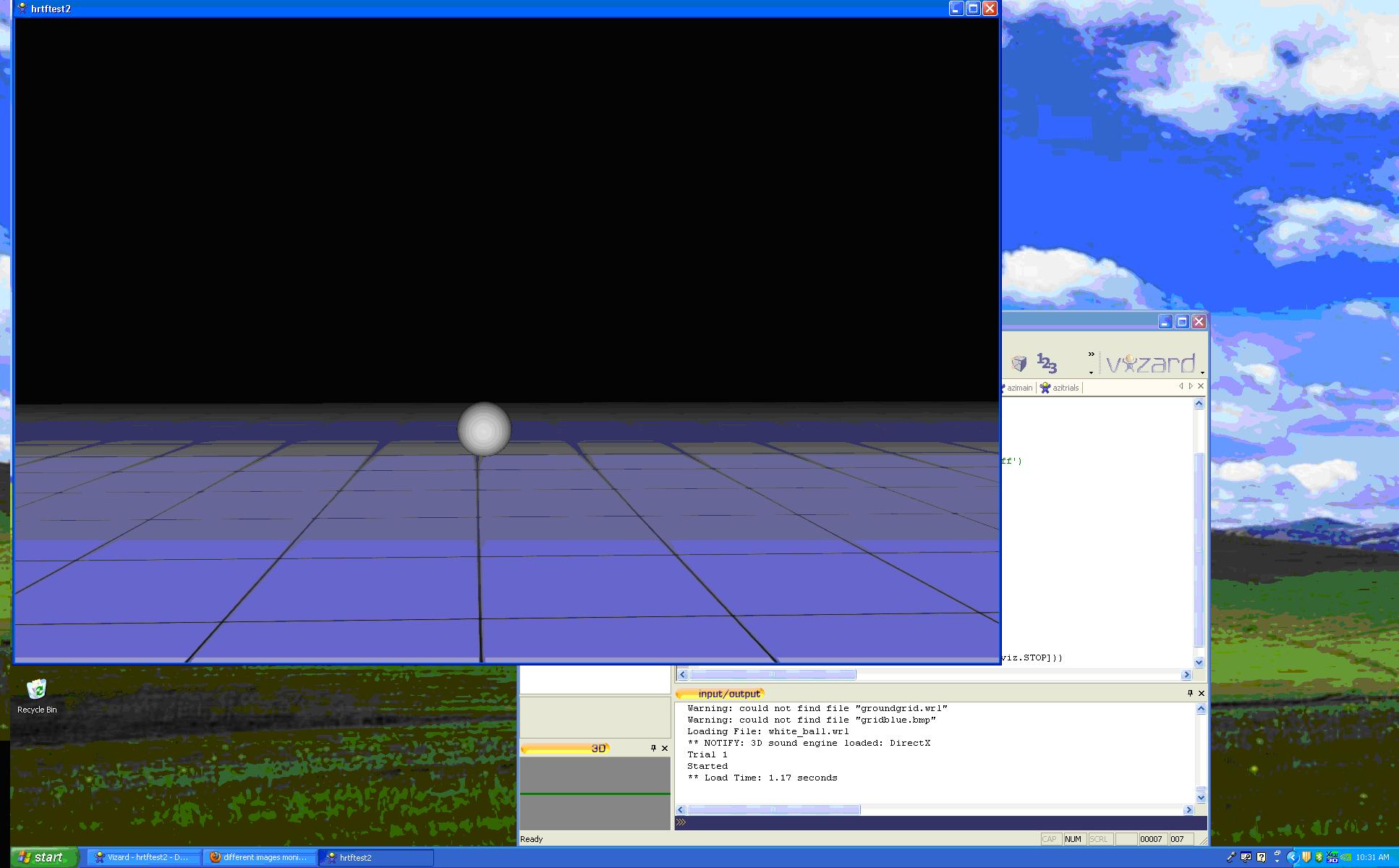1399x868 pixels.
Task: Click the microphone language bar icon
Action: tap(1231, 857)
